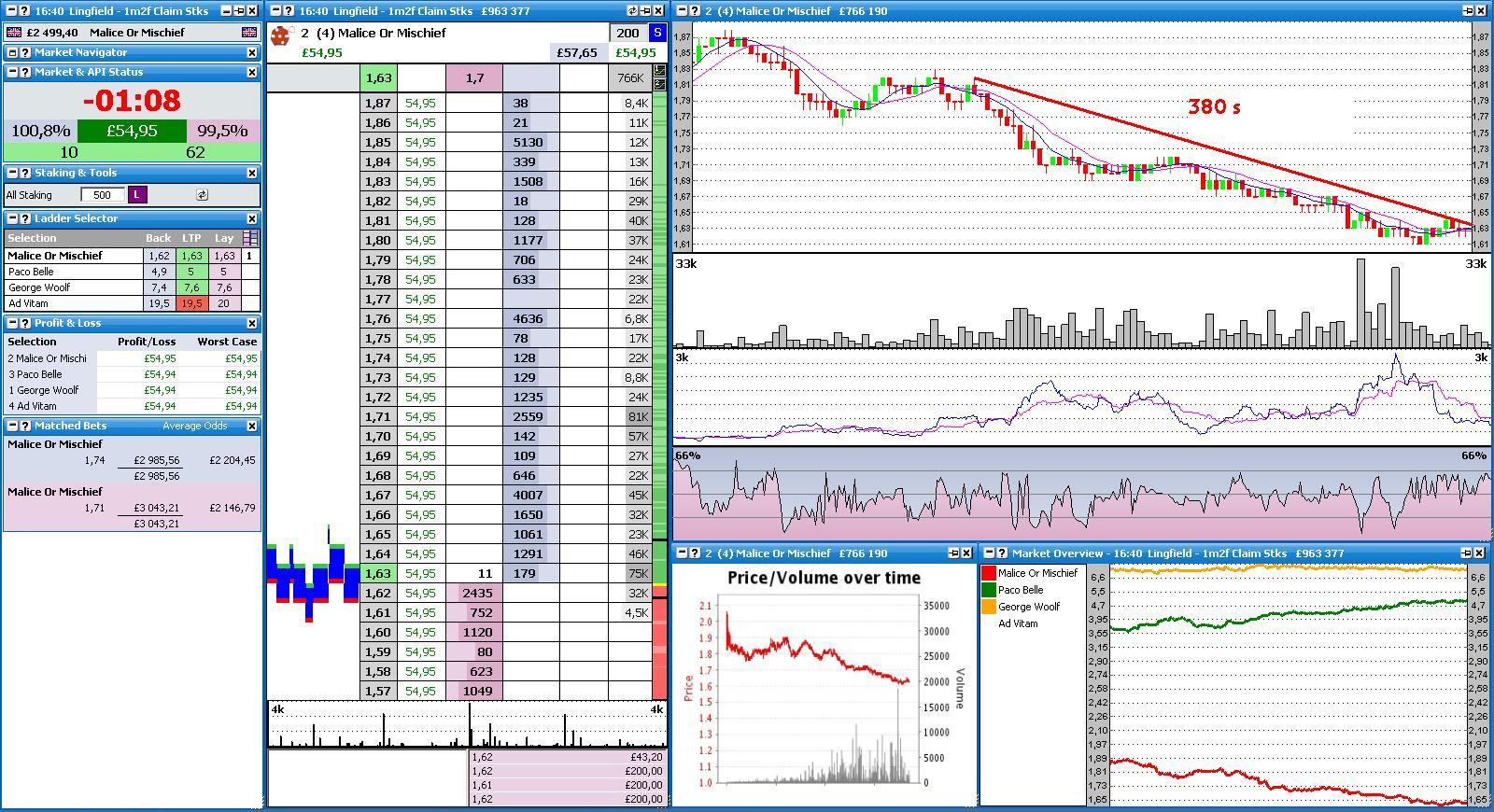Screen dimensions: 1494x812
Task: Click the All Staking input field
Action: click(103, 195)
